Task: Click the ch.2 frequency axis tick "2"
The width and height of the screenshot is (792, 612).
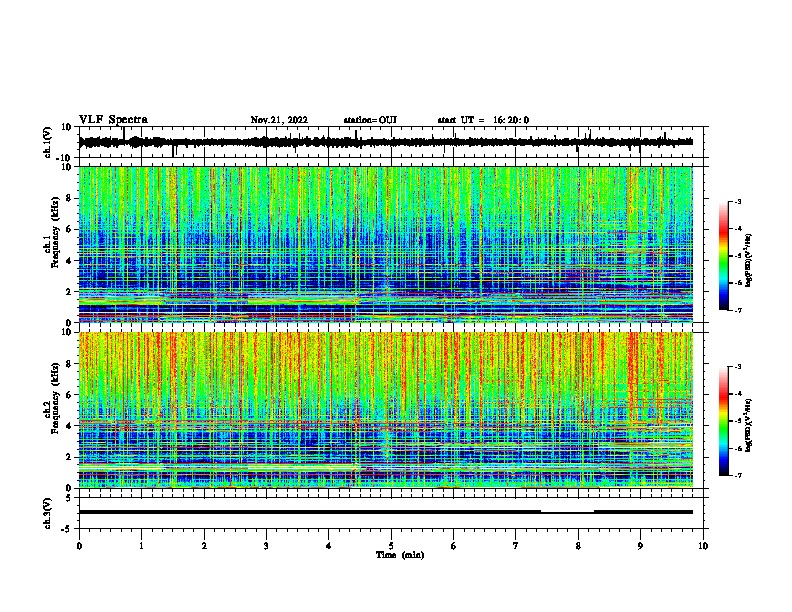Action: [70, 457]
